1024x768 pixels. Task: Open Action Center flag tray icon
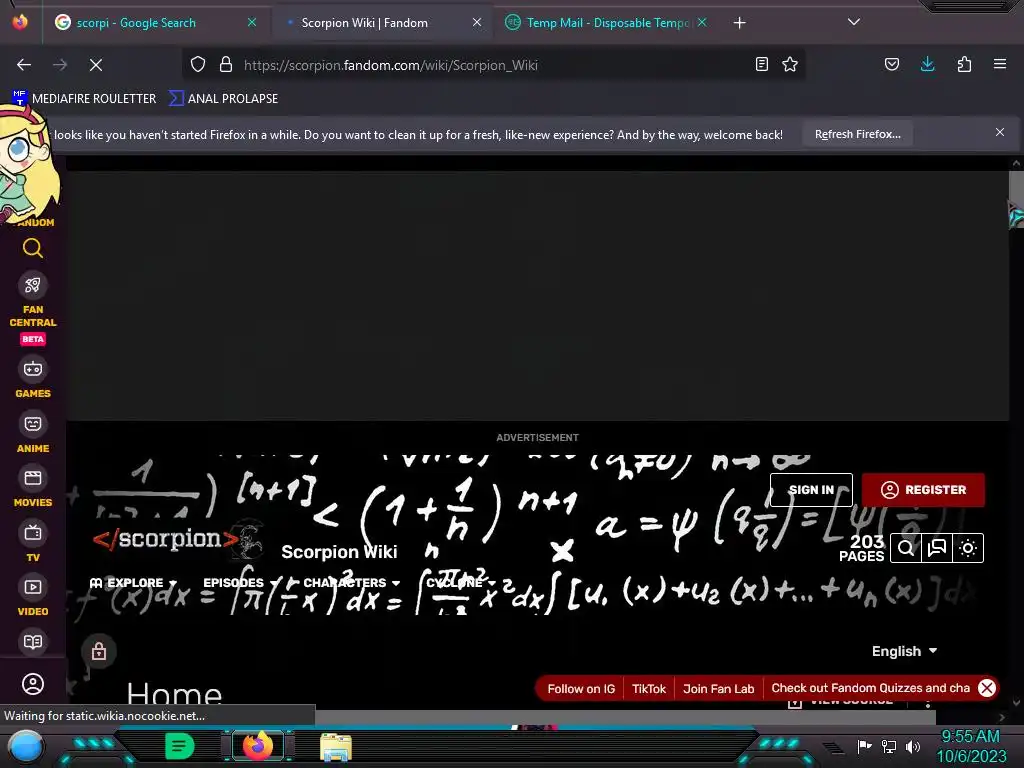(864, 746)
